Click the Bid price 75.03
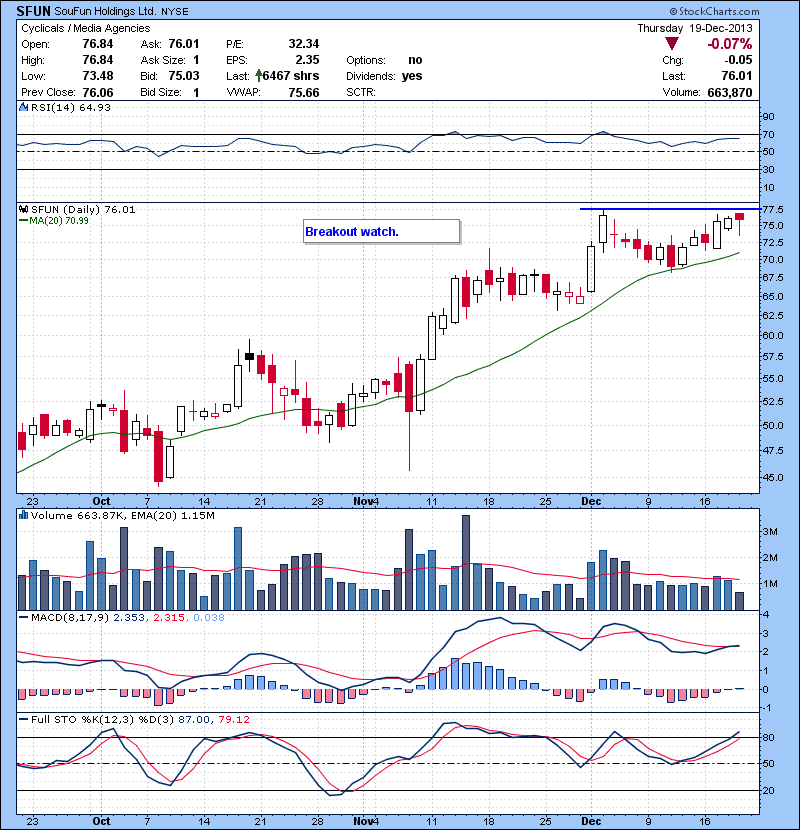 tap(184, 76)
